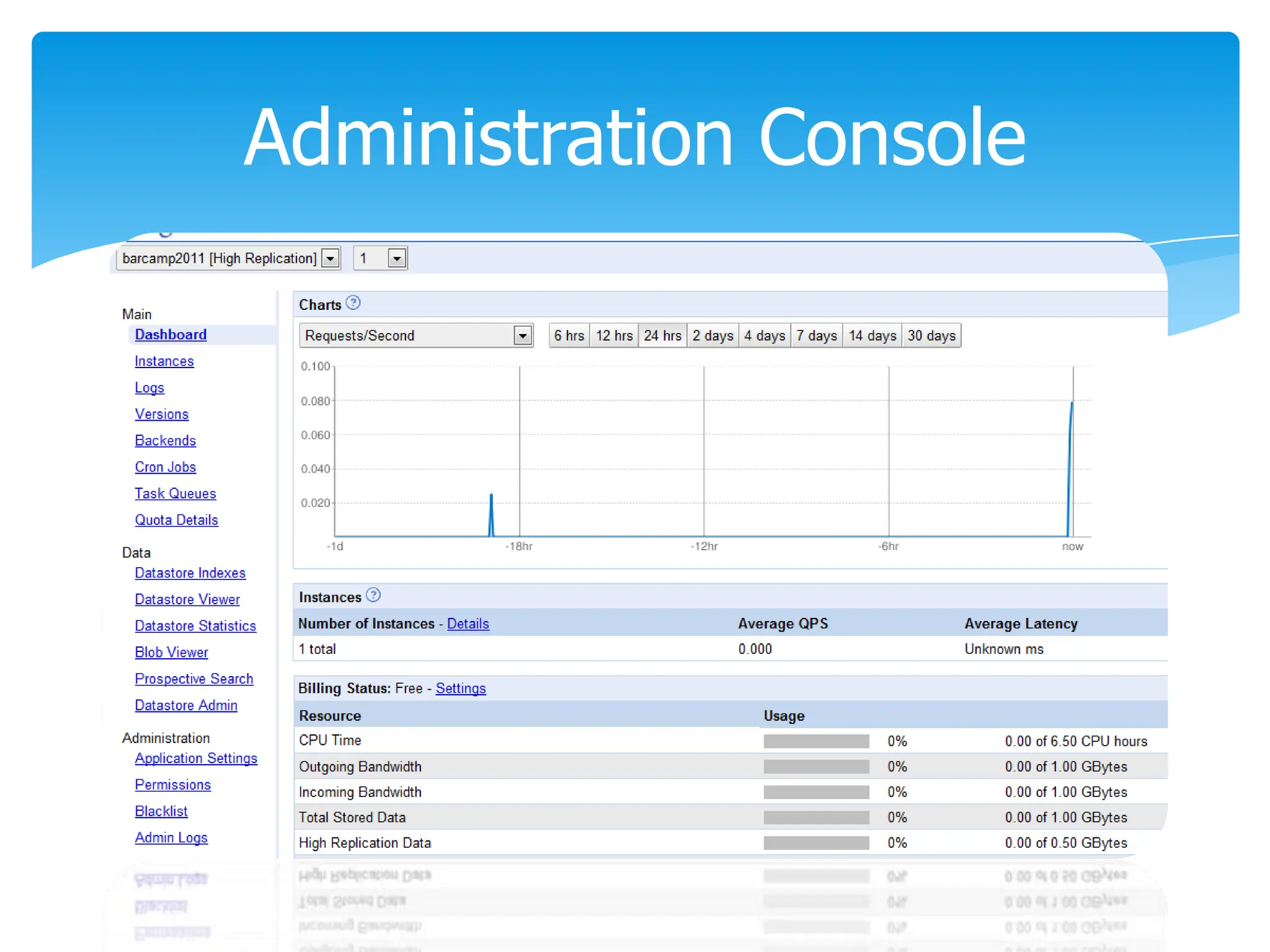Select the 14 days chart range
This screenshot has width=1270, height=952.
873,335
